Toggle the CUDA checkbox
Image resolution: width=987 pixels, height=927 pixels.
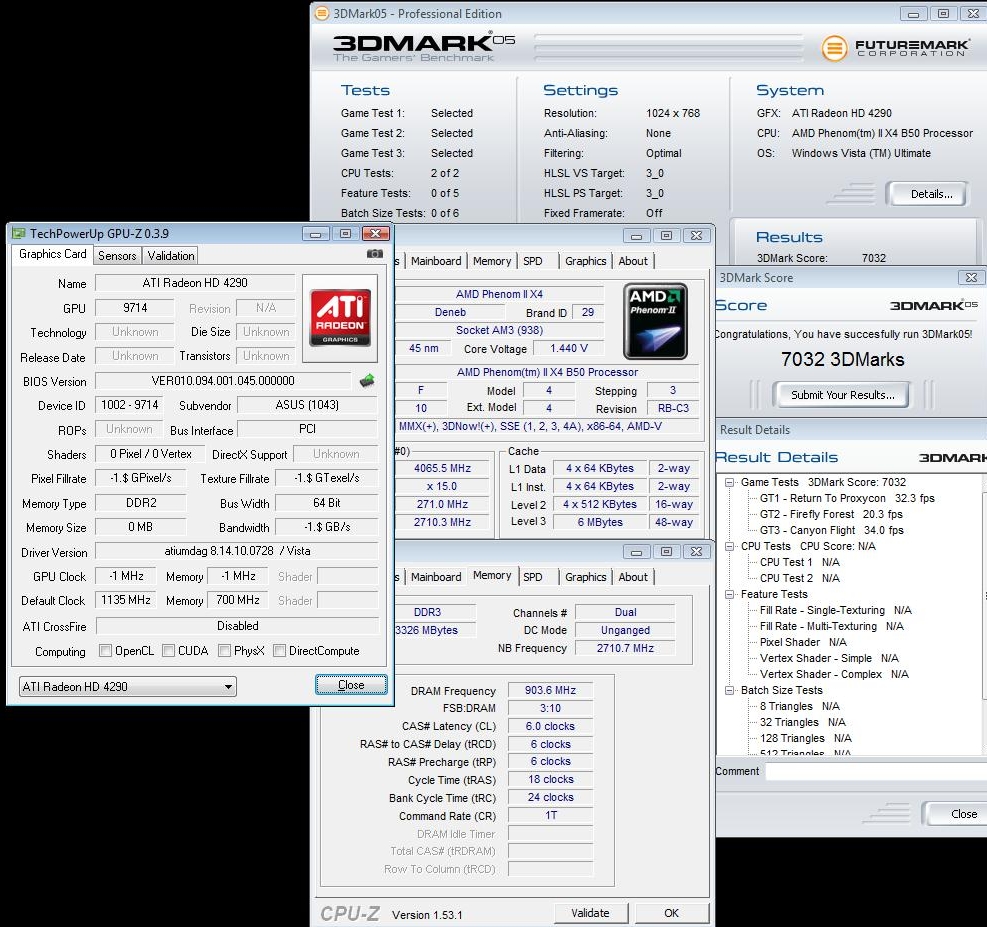169,651
